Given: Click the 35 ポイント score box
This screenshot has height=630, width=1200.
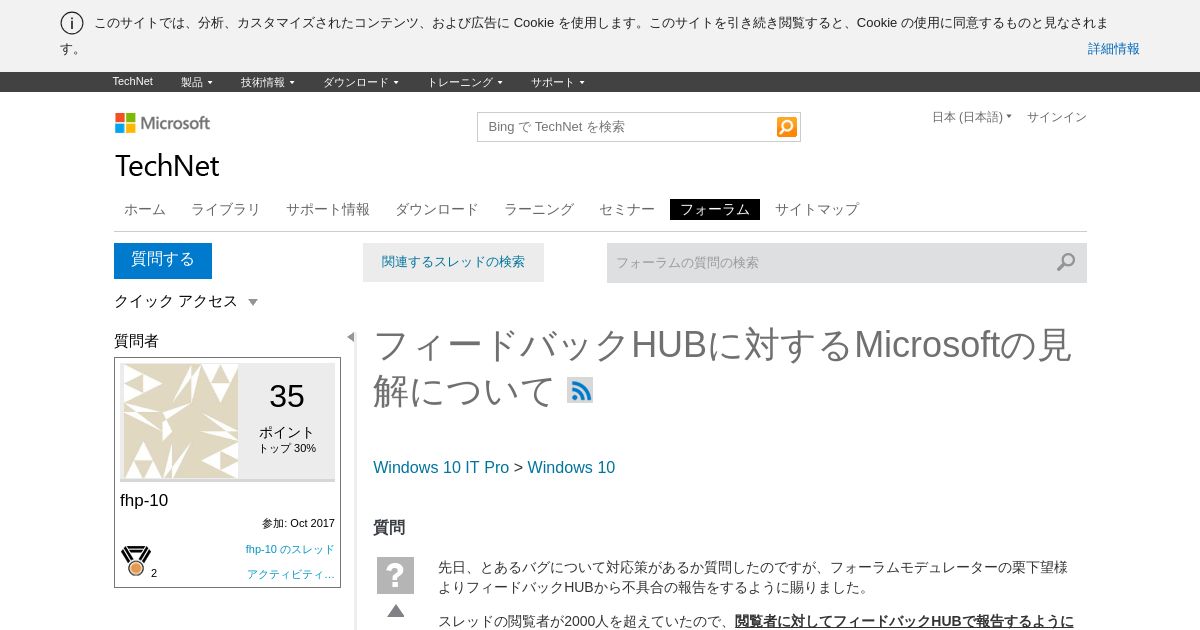Looking at the screenshot, I should [287, 421].
